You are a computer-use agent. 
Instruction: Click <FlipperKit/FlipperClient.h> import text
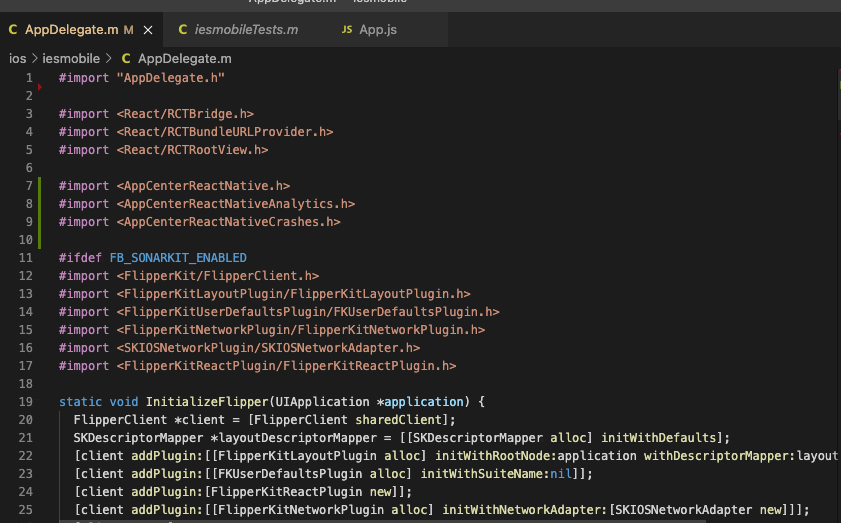pyautogui.click(x=218, y=276)
